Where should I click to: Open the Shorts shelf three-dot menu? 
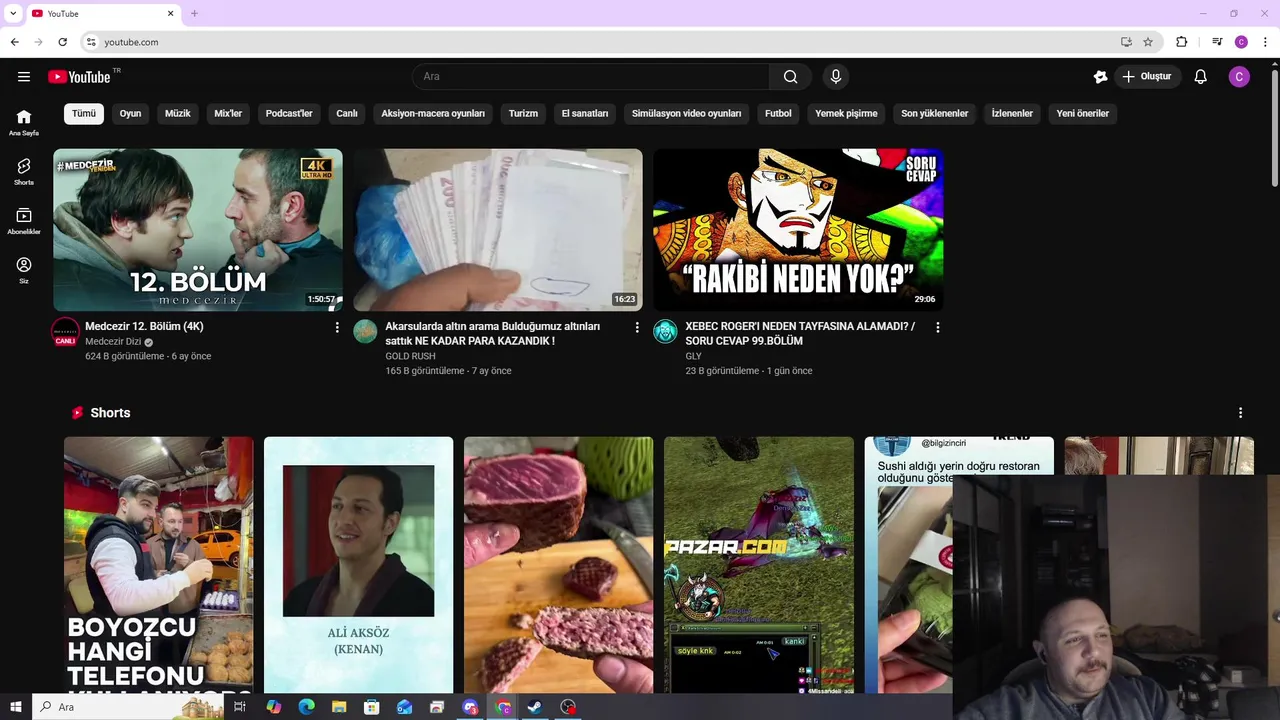point(1241,413)
